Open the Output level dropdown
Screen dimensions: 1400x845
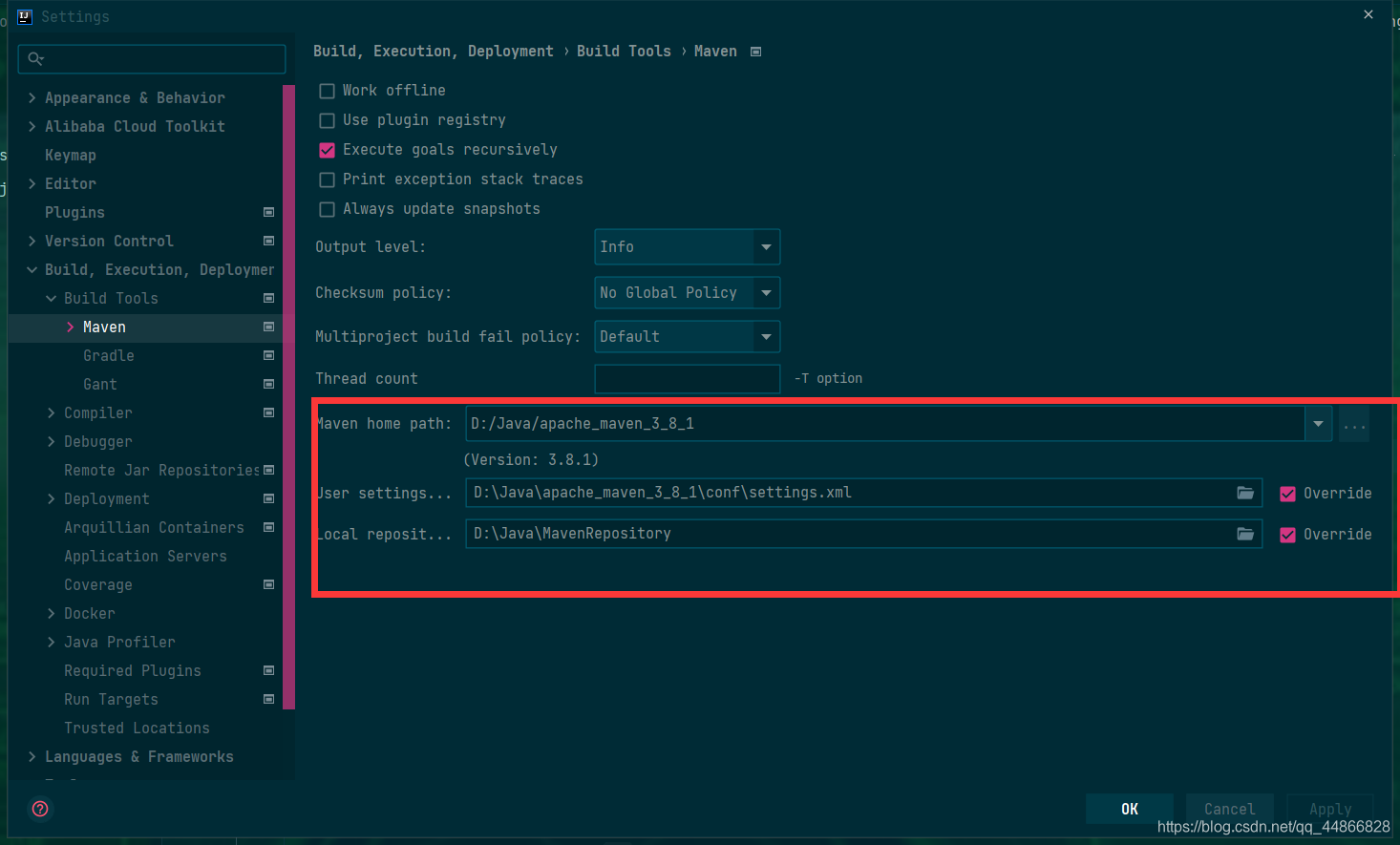click(687, 246)
